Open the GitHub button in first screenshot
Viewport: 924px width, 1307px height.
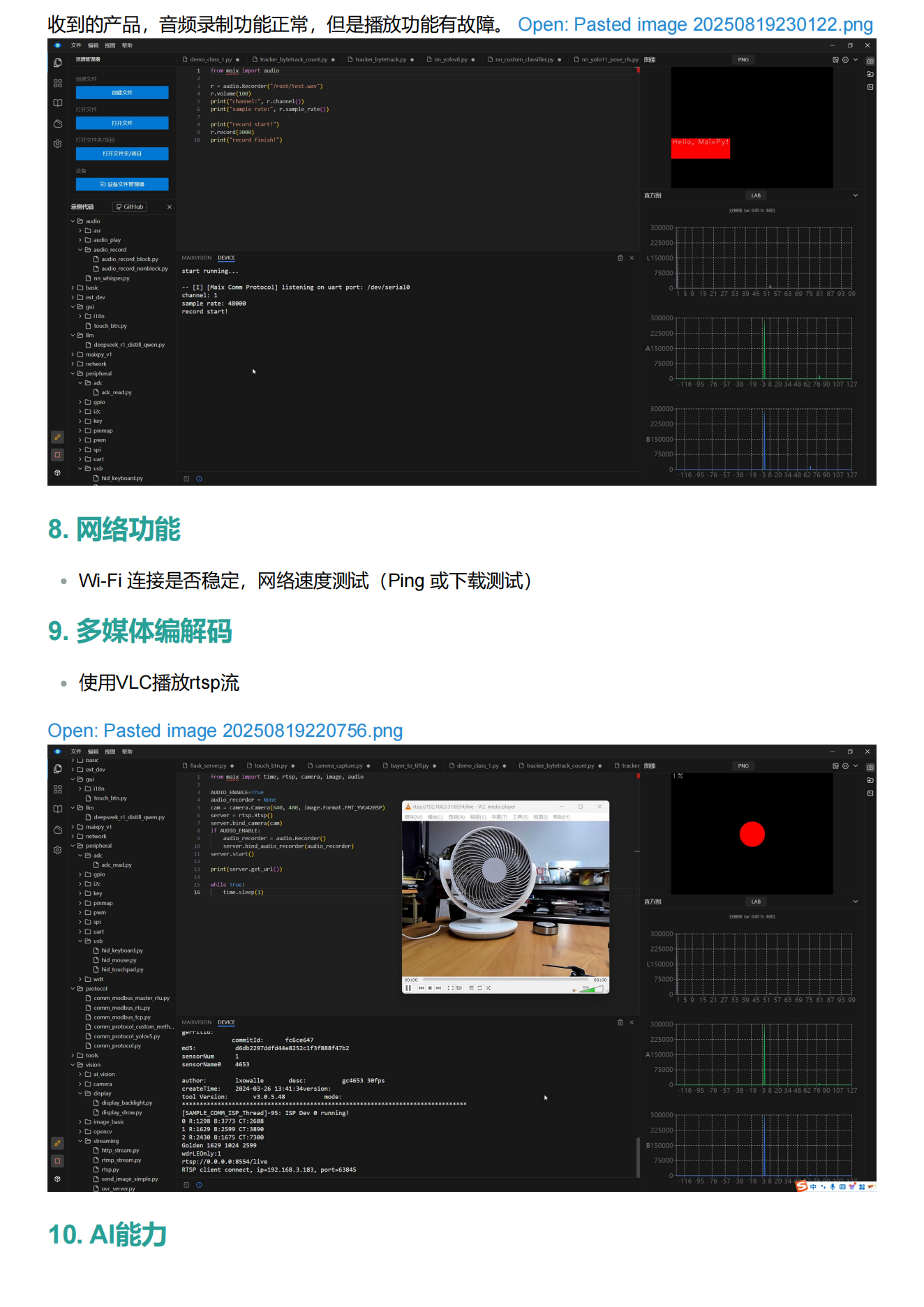point(130,207)
